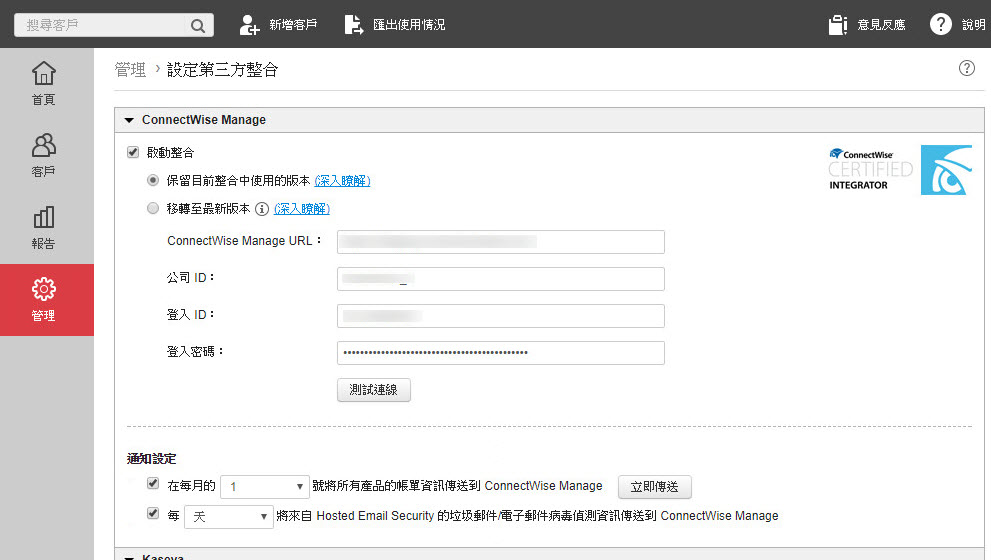Select 保留目前整合中使用的版本 radio option

pos(153,181)
